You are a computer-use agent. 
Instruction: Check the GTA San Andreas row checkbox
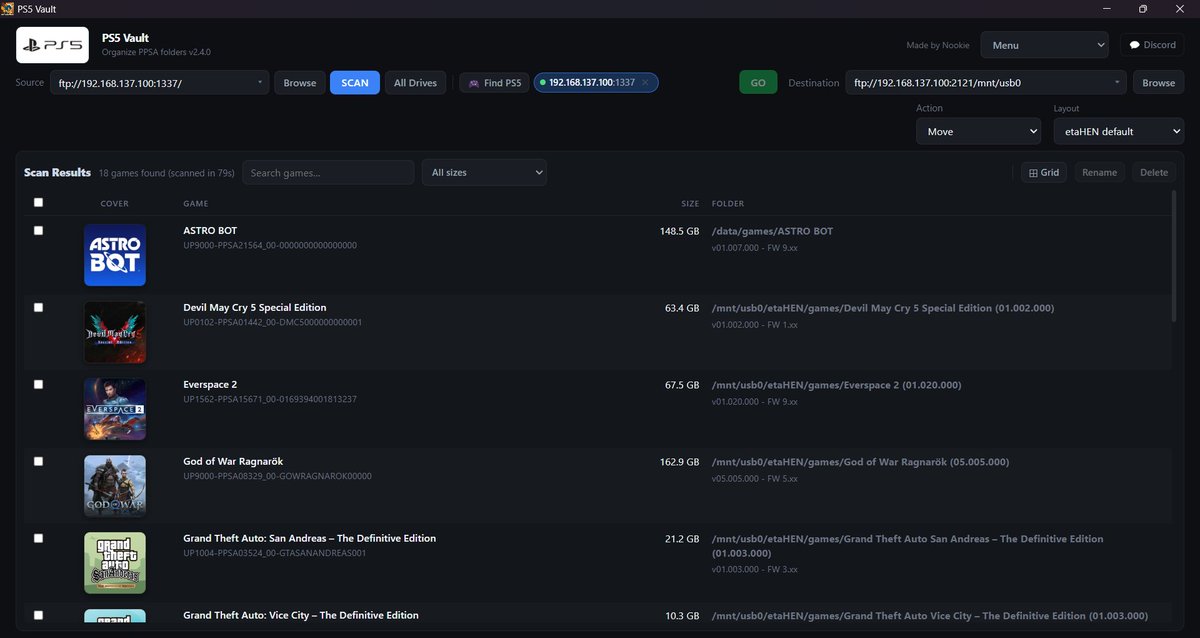pos(38,538)
